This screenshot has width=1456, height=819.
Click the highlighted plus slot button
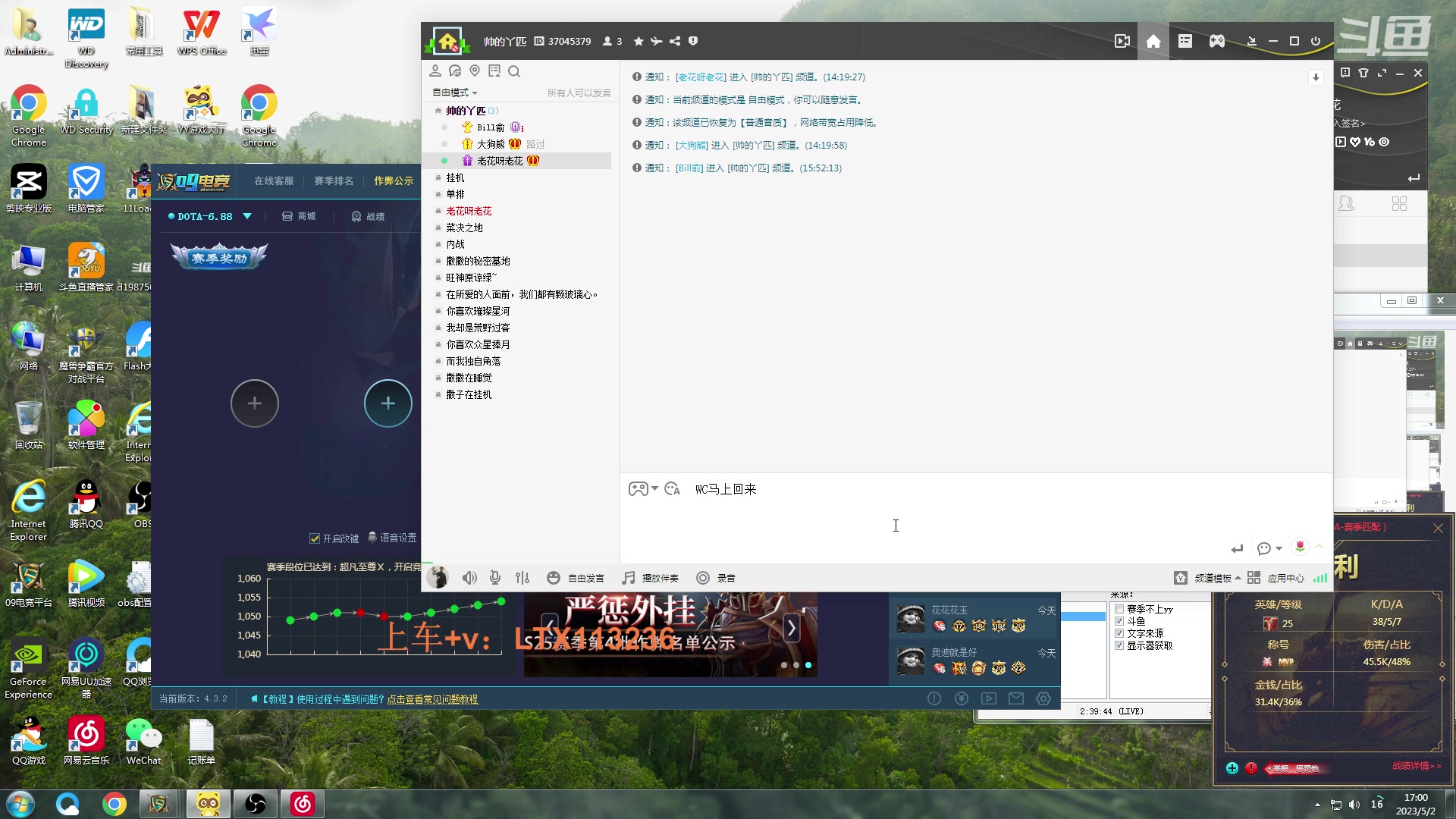[388, 403]
